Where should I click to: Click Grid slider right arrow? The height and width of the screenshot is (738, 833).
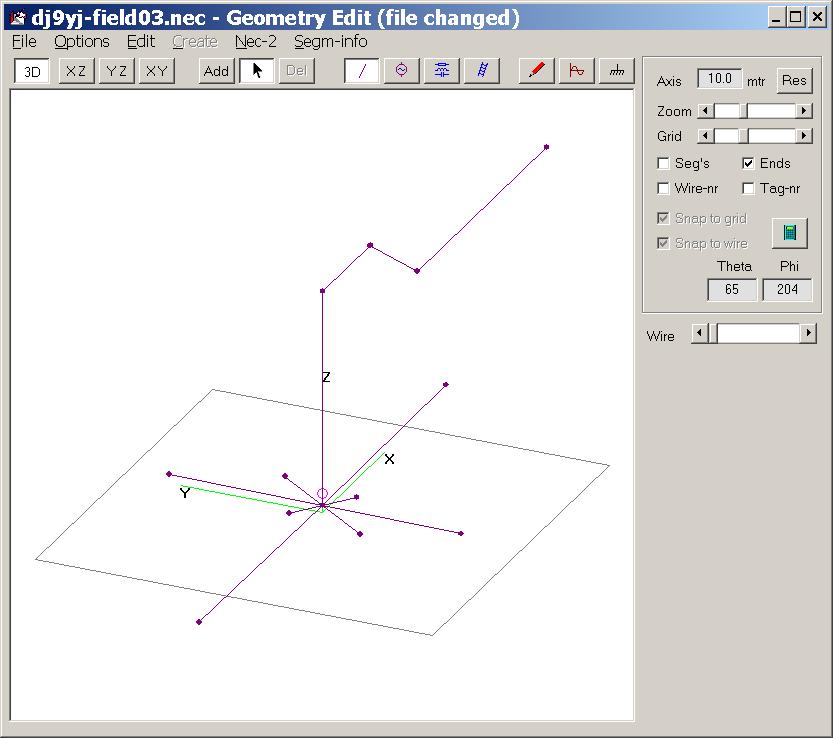(x=804, y=136)
